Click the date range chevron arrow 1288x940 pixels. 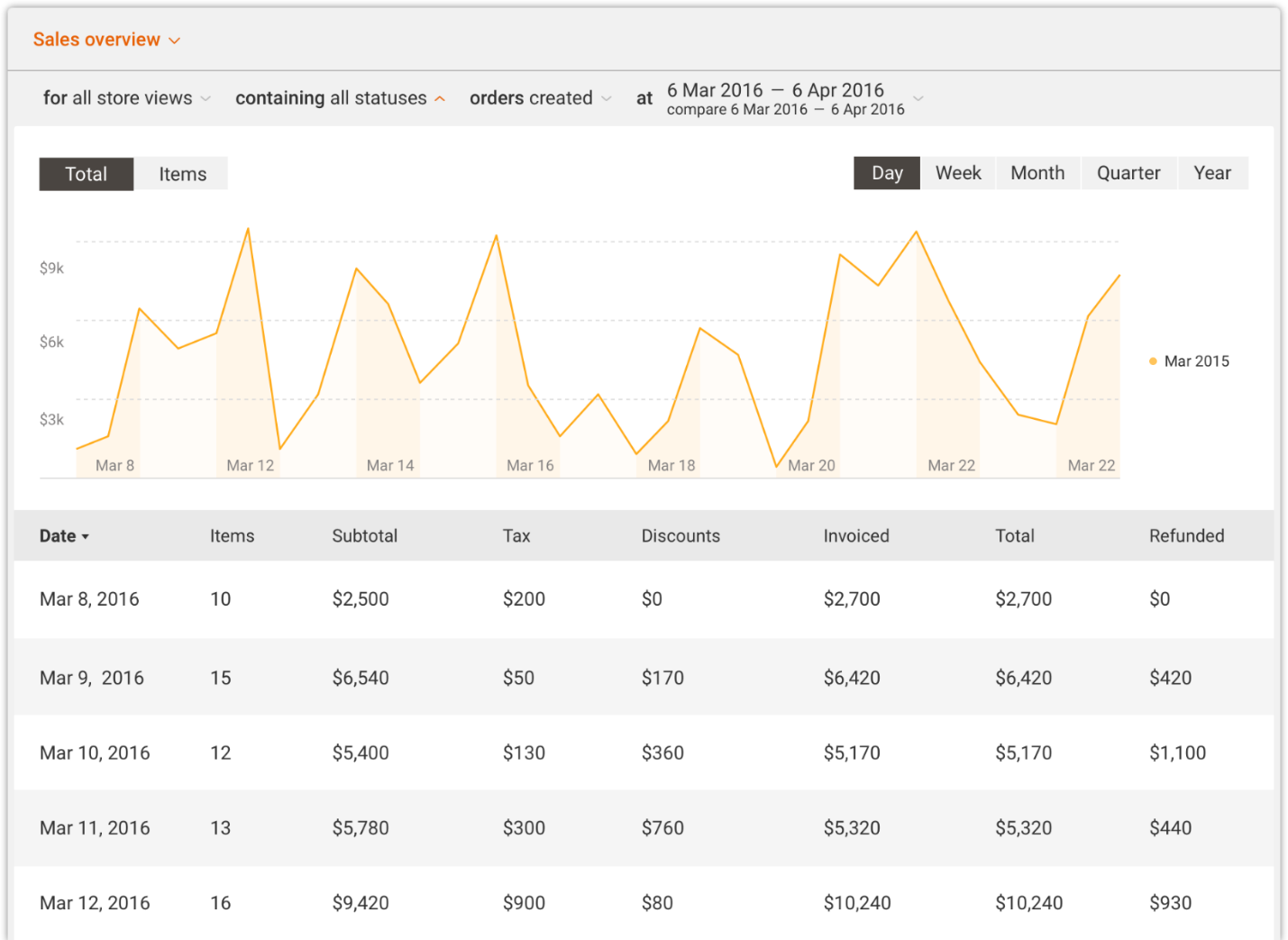coord(918,98)
